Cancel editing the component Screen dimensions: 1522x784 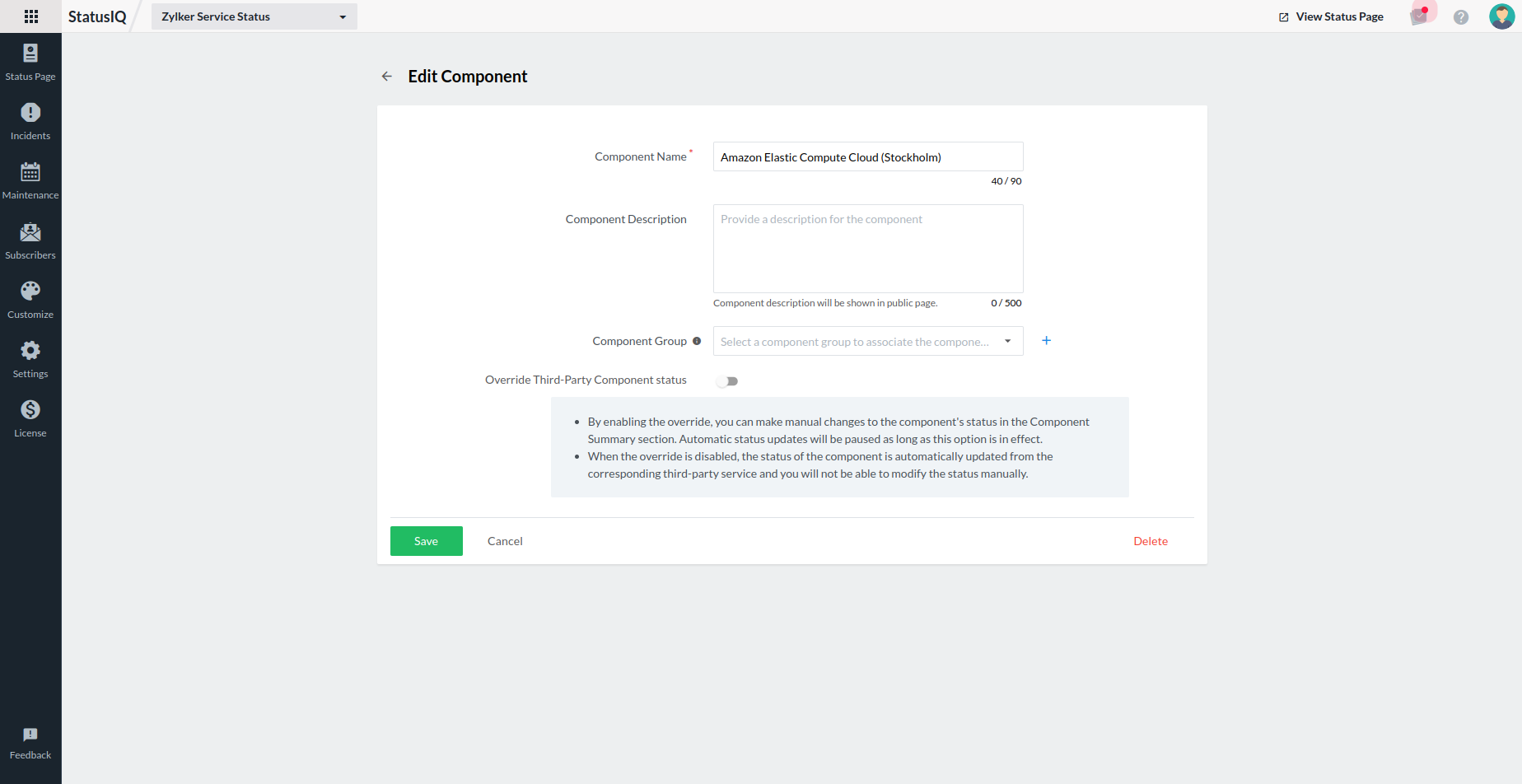point(504,541)
